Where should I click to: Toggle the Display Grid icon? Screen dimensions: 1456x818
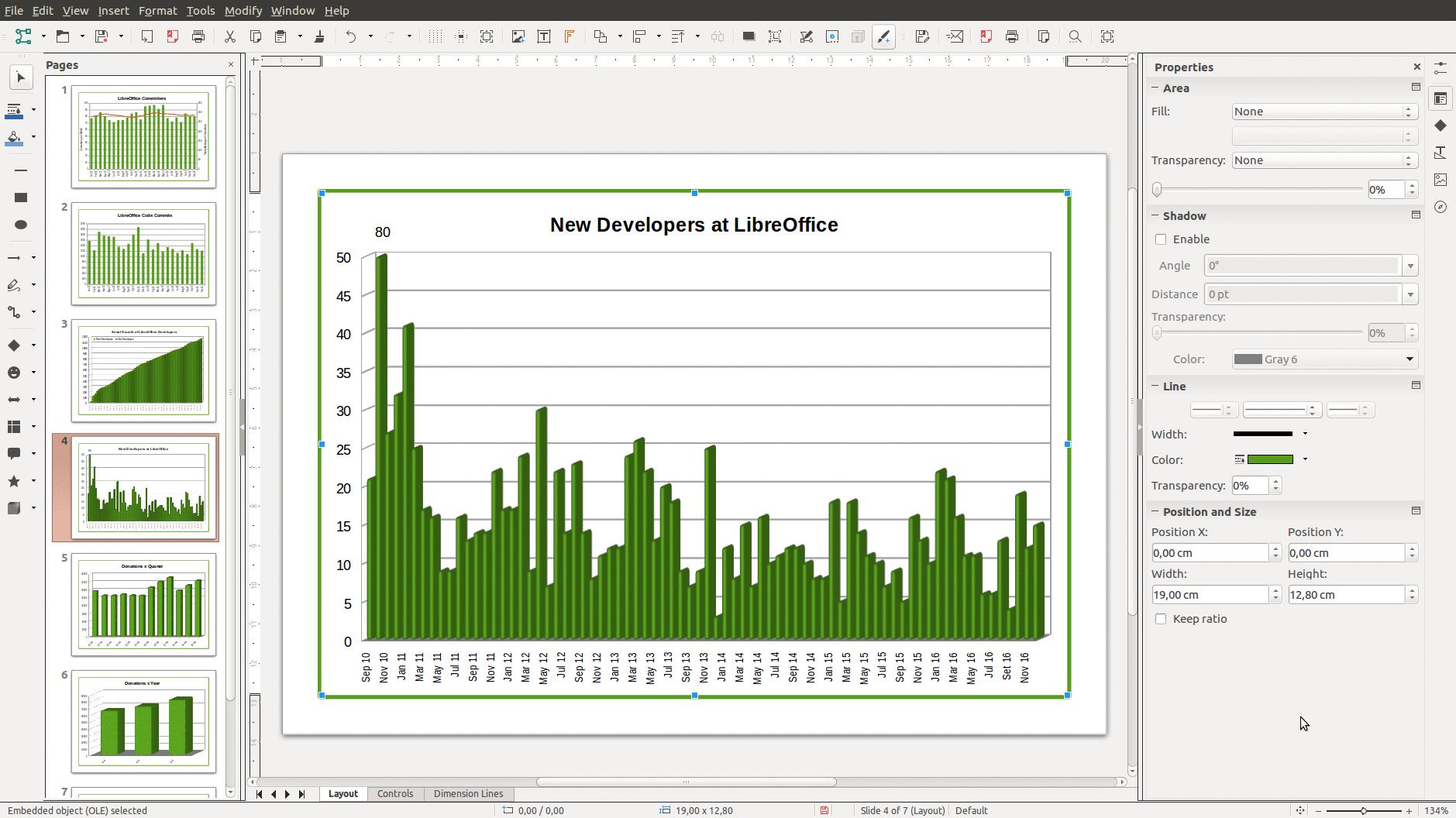[x=435, y=36]
